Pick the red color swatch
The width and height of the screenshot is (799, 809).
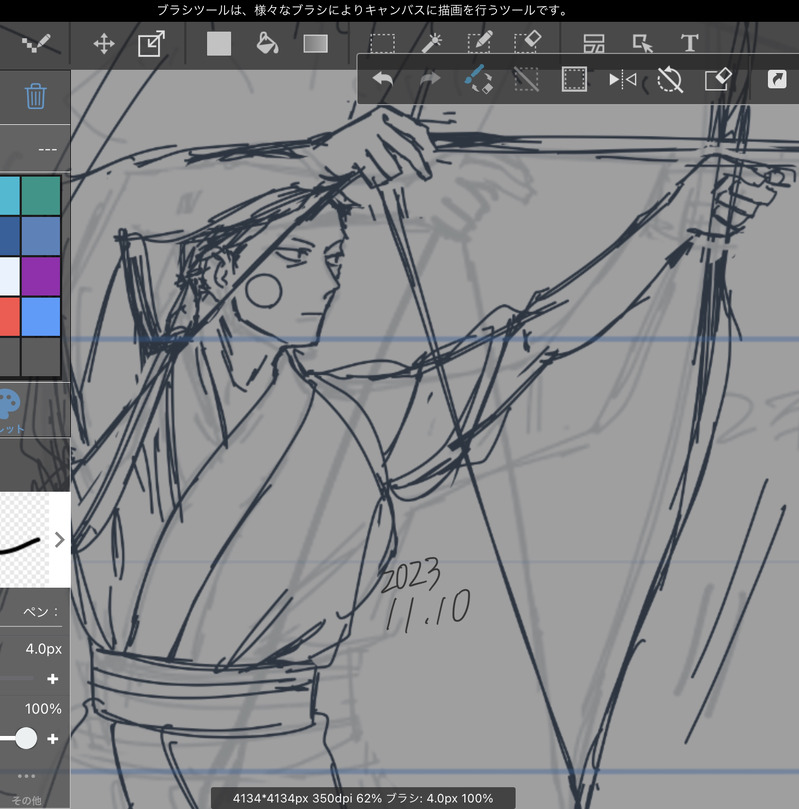[9, 316]
